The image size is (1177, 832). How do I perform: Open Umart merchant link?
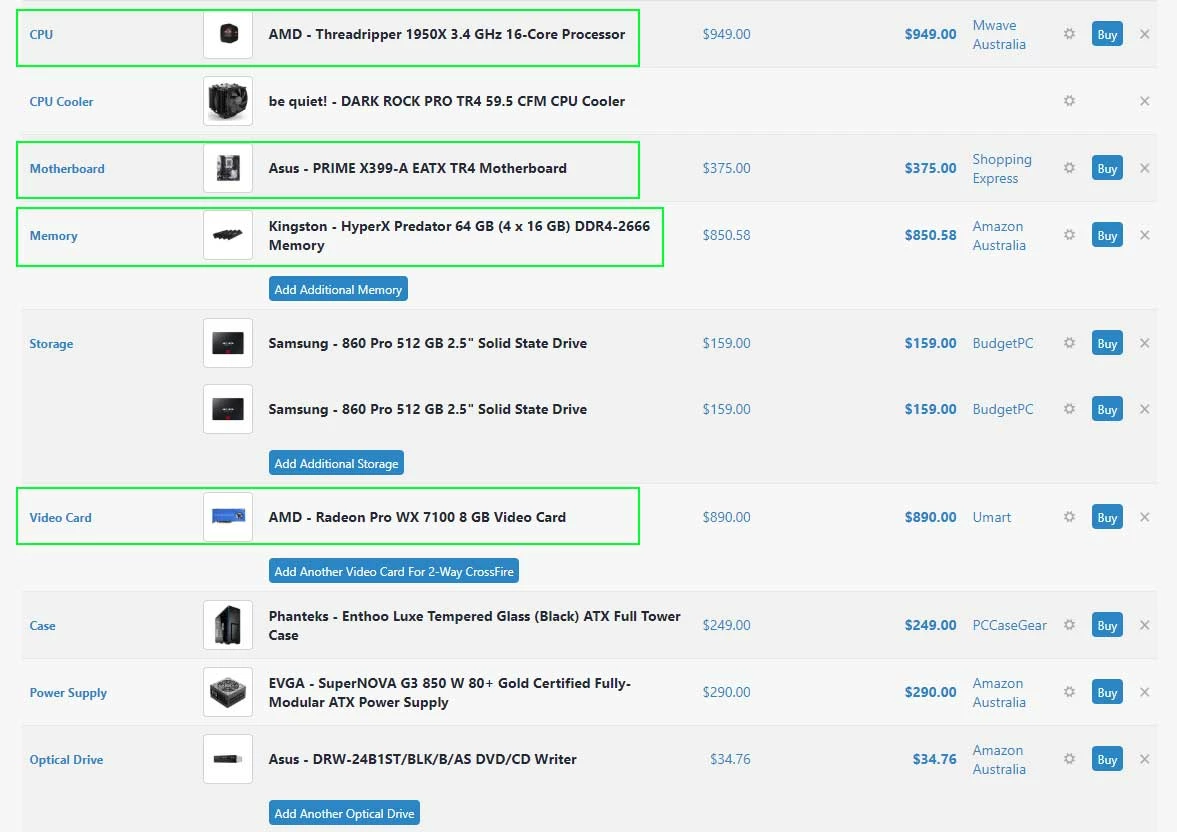pyautogui.click(x=992, y=517)
